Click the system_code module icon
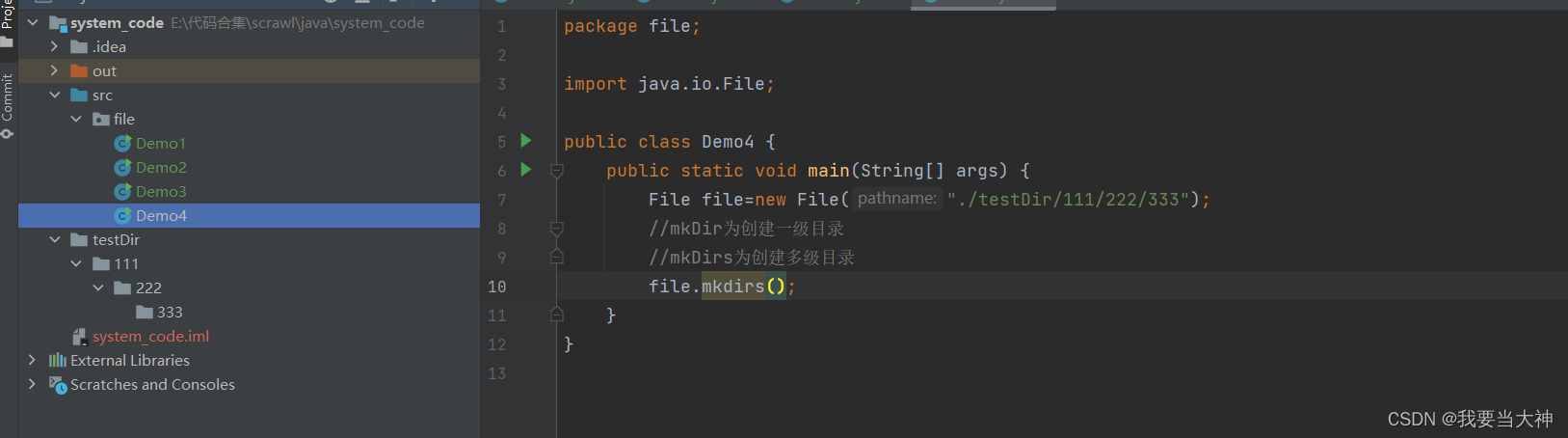 [58, 23]
